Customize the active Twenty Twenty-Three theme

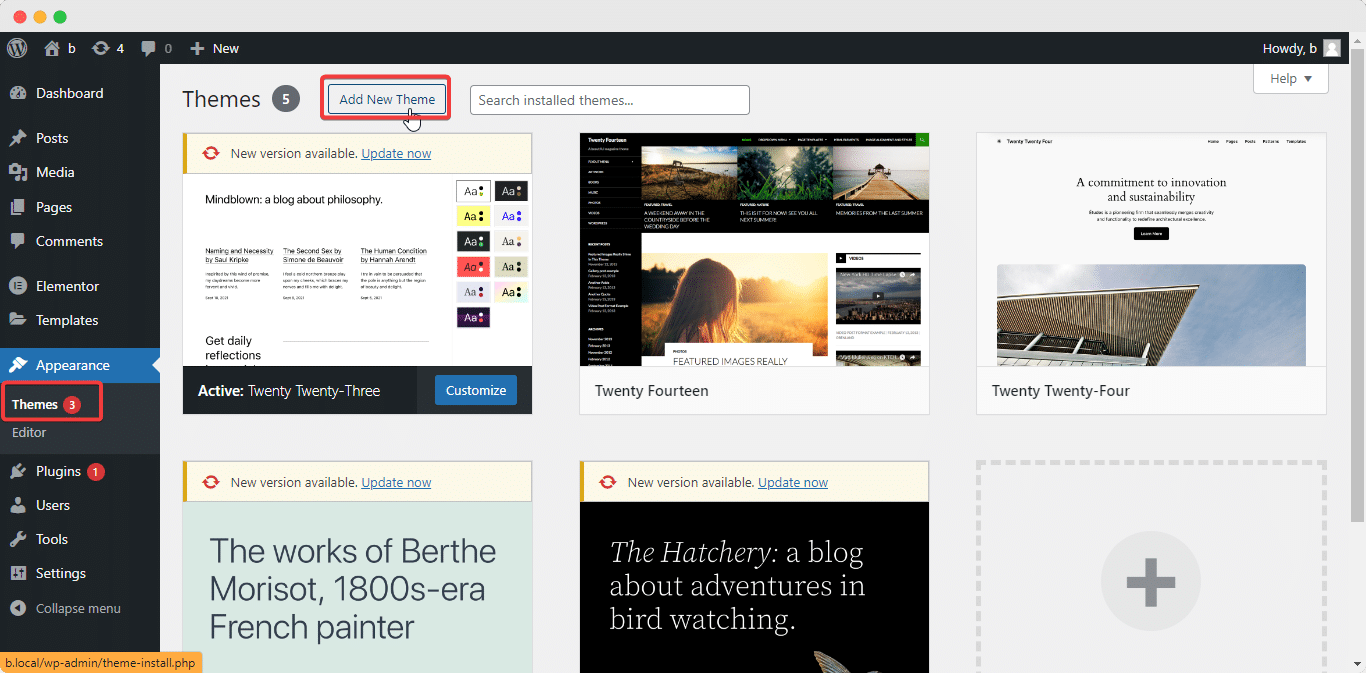(476, 390)
